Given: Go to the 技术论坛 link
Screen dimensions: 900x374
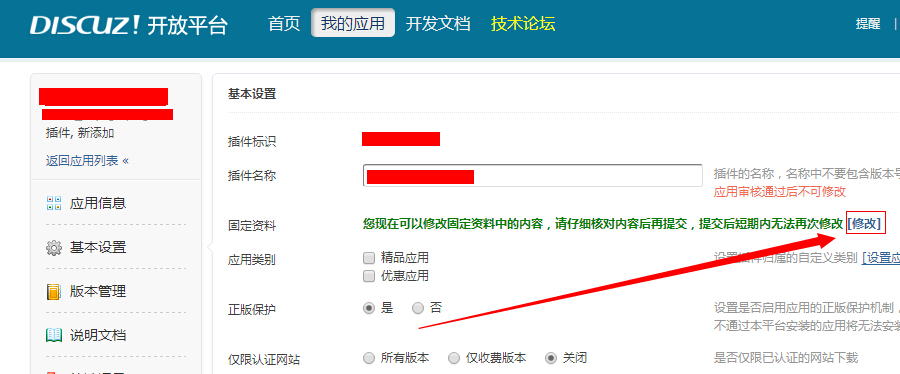Looking at the screenshot, I should [523, 24].
